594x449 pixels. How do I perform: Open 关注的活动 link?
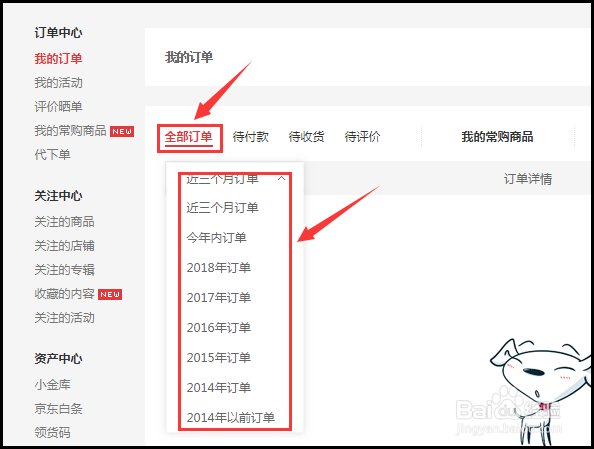(x=64, y=318)
